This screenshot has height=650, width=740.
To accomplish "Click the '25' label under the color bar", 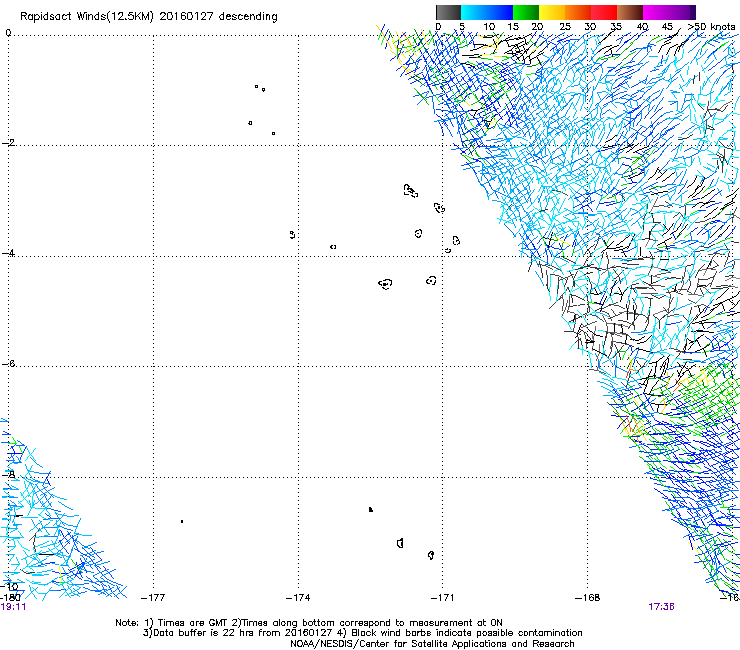I will pos(565,26).
